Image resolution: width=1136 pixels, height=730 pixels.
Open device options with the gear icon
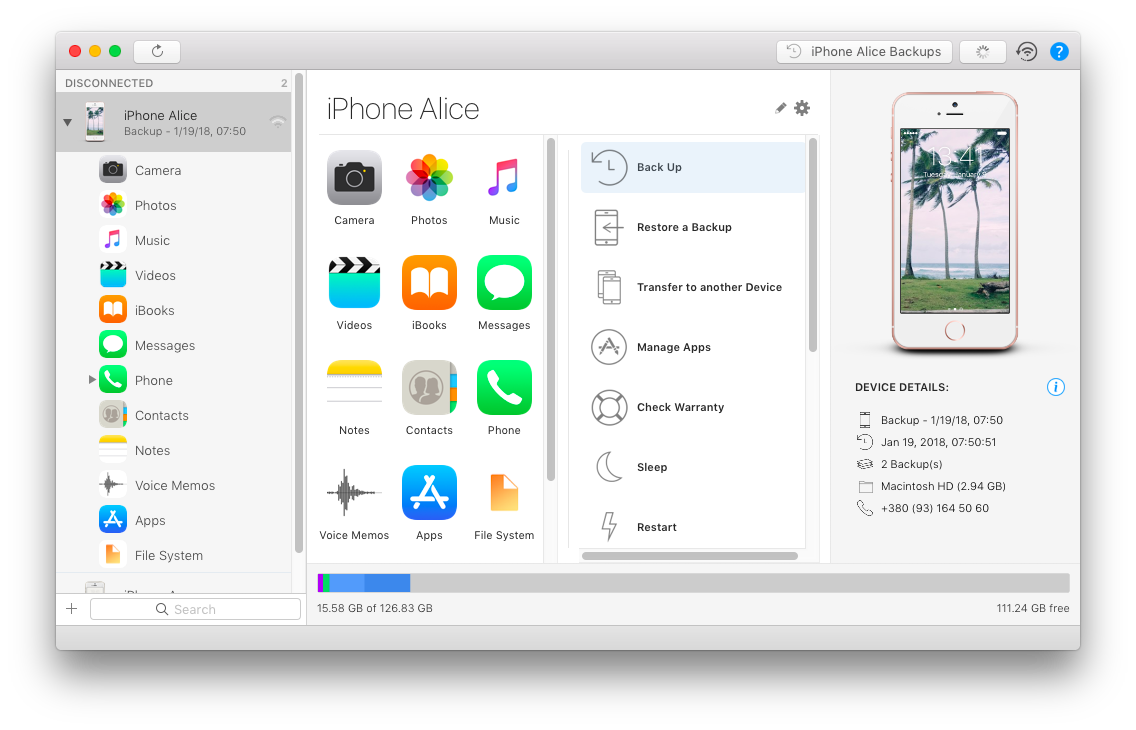(802, 108)
